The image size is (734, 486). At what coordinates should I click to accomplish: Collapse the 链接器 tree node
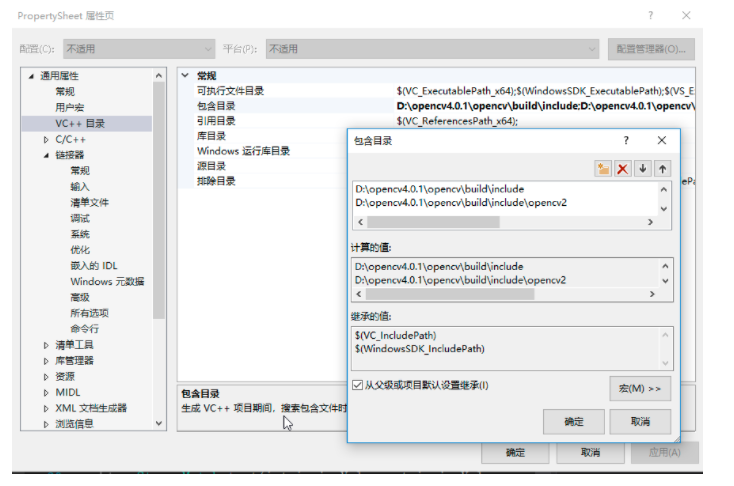point(46,155)
